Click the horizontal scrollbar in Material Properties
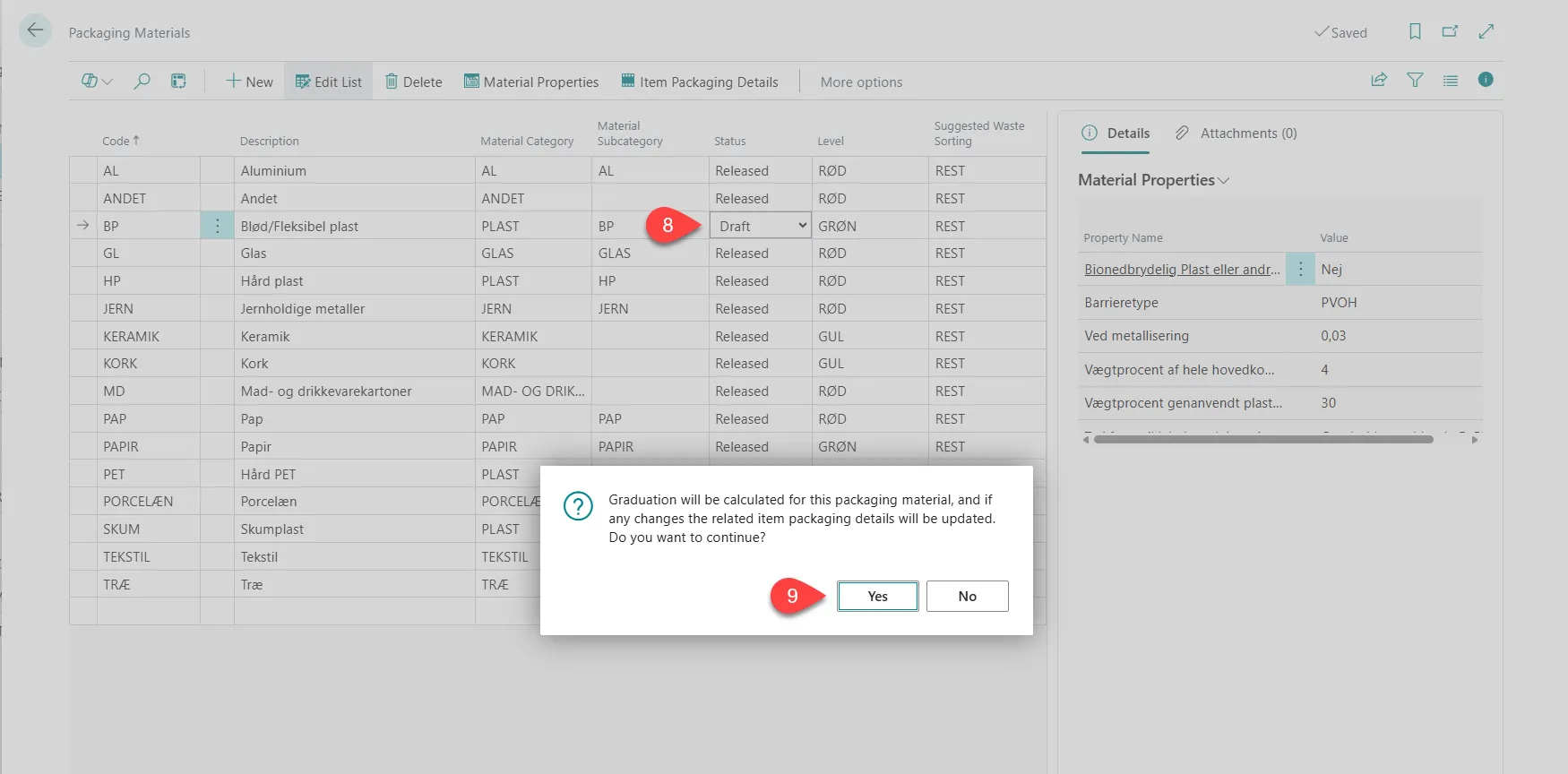 pos(1263,439)
